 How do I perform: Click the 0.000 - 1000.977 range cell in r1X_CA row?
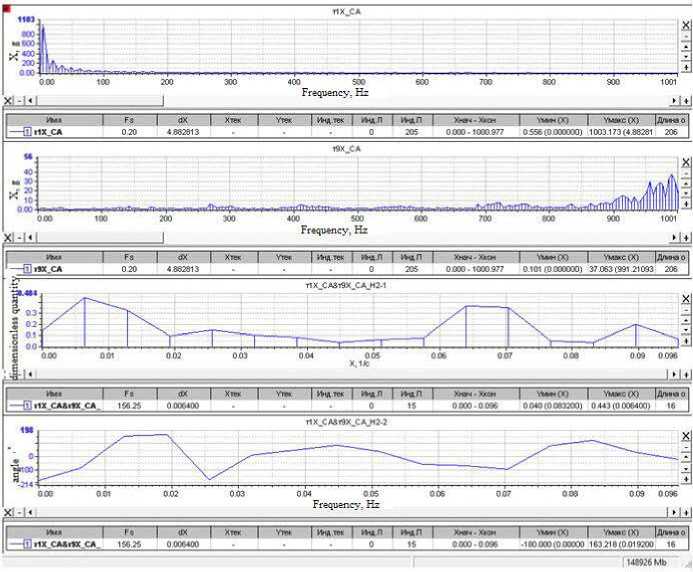475,132
